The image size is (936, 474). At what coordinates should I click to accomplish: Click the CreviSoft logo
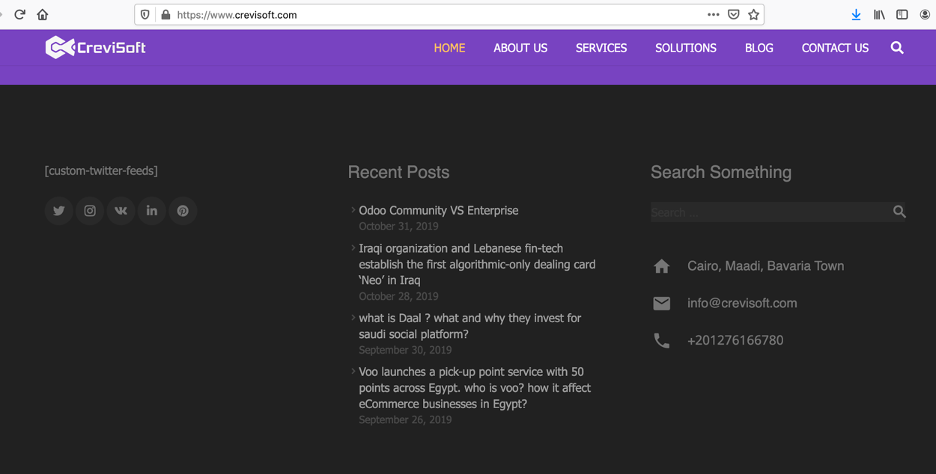[x=96, y=47]
